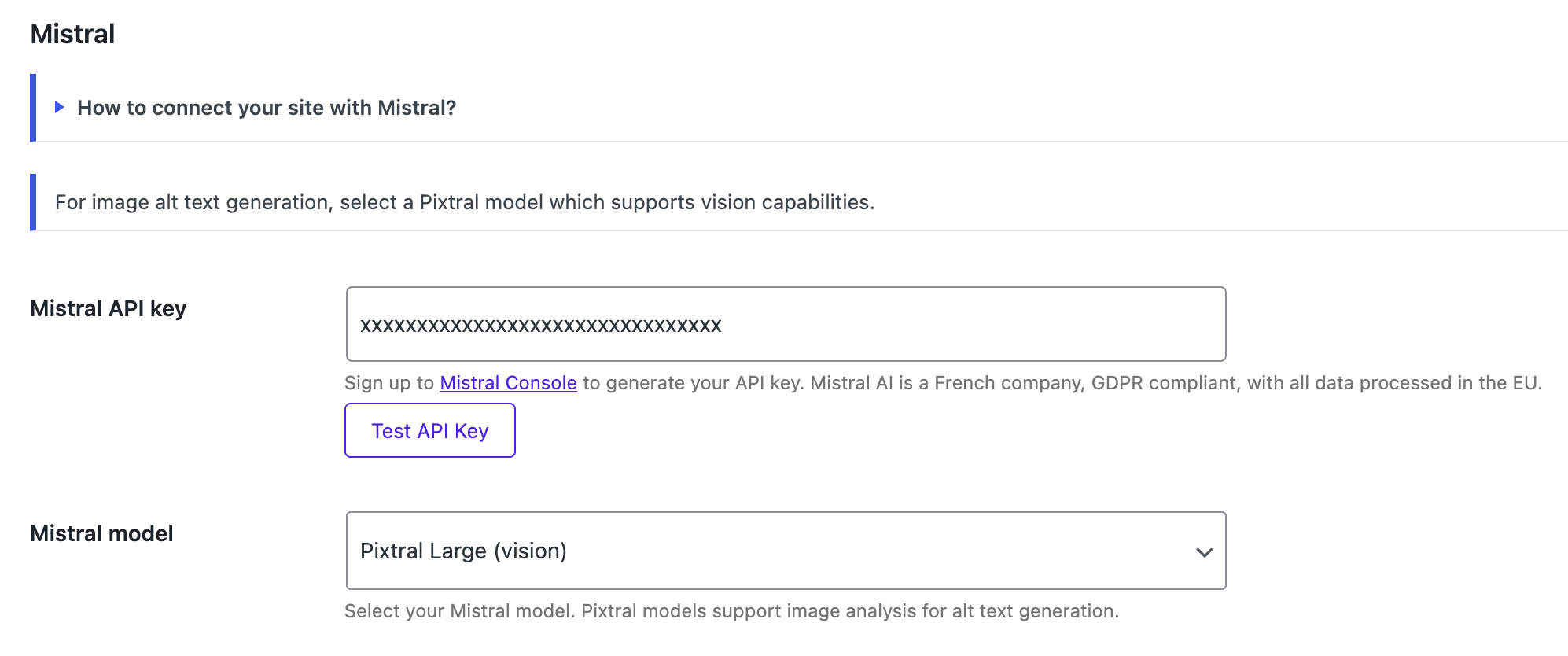Click the Pixtral vision capabilities notice text
Screen dimensions: 1568x656
pyautogui.click(x=464, y=202)
